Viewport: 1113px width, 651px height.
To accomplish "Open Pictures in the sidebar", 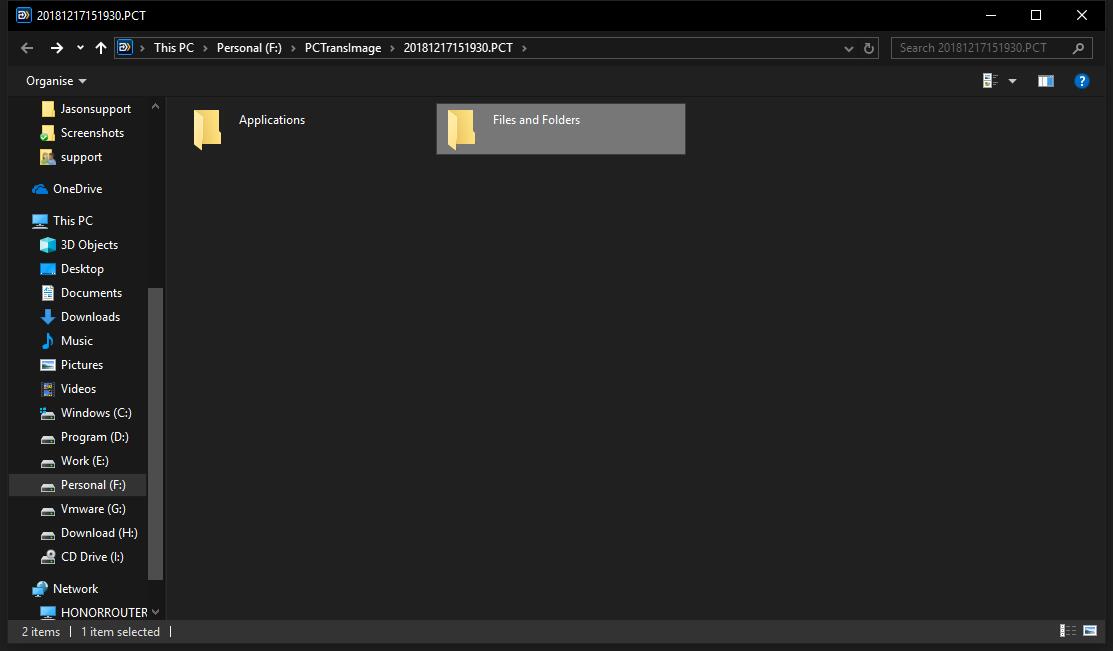I will click(x=72, y=365).
